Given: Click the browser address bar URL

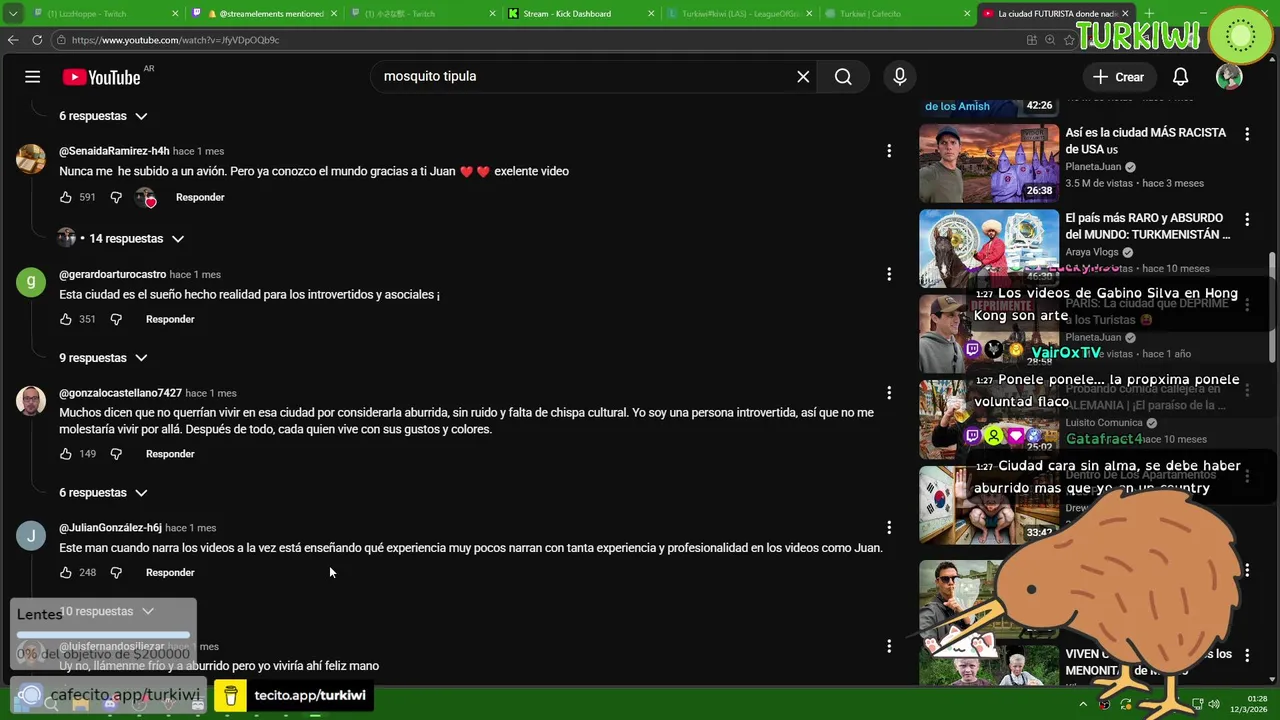Looking at the screenshot, I should pos(175,40).
